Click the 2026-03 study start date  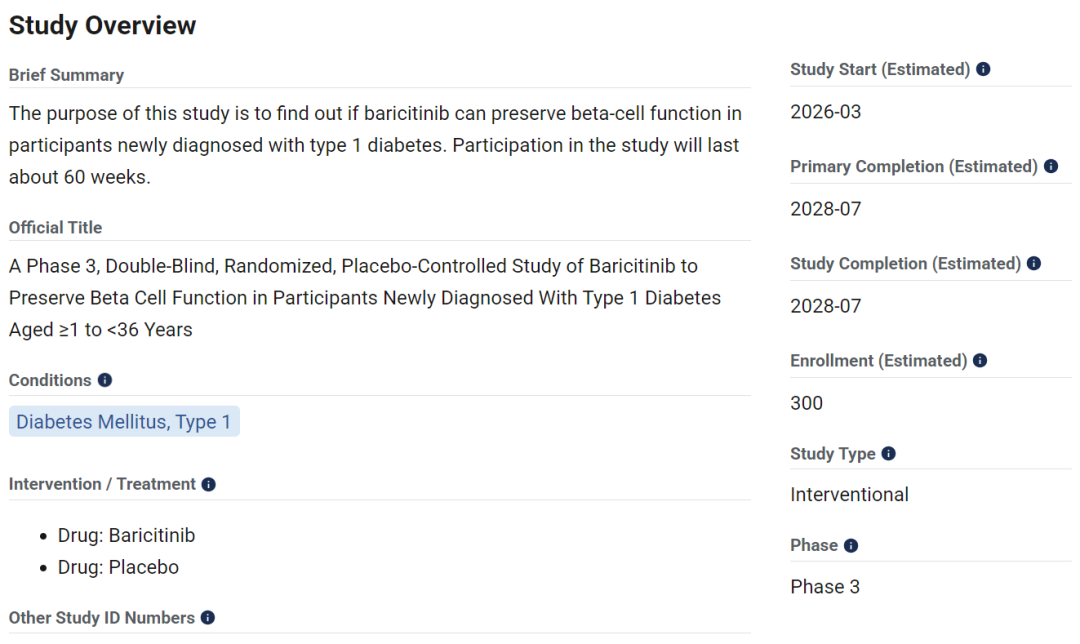click(825, 112)
